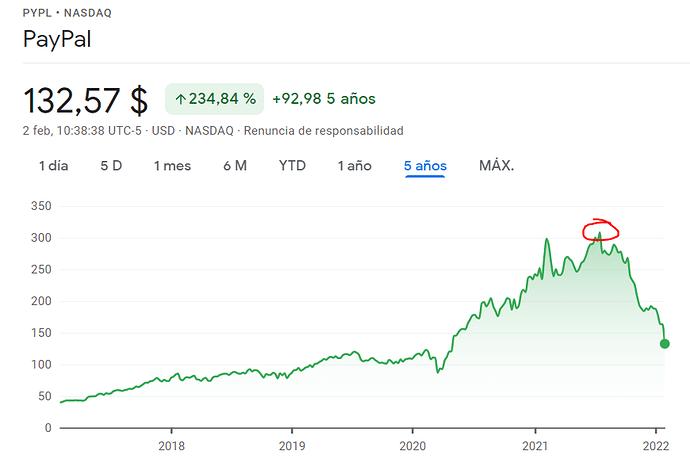Click the 132,57 $ price figure
The height and width of the screenshot is (474, 690).
point(85,100)
